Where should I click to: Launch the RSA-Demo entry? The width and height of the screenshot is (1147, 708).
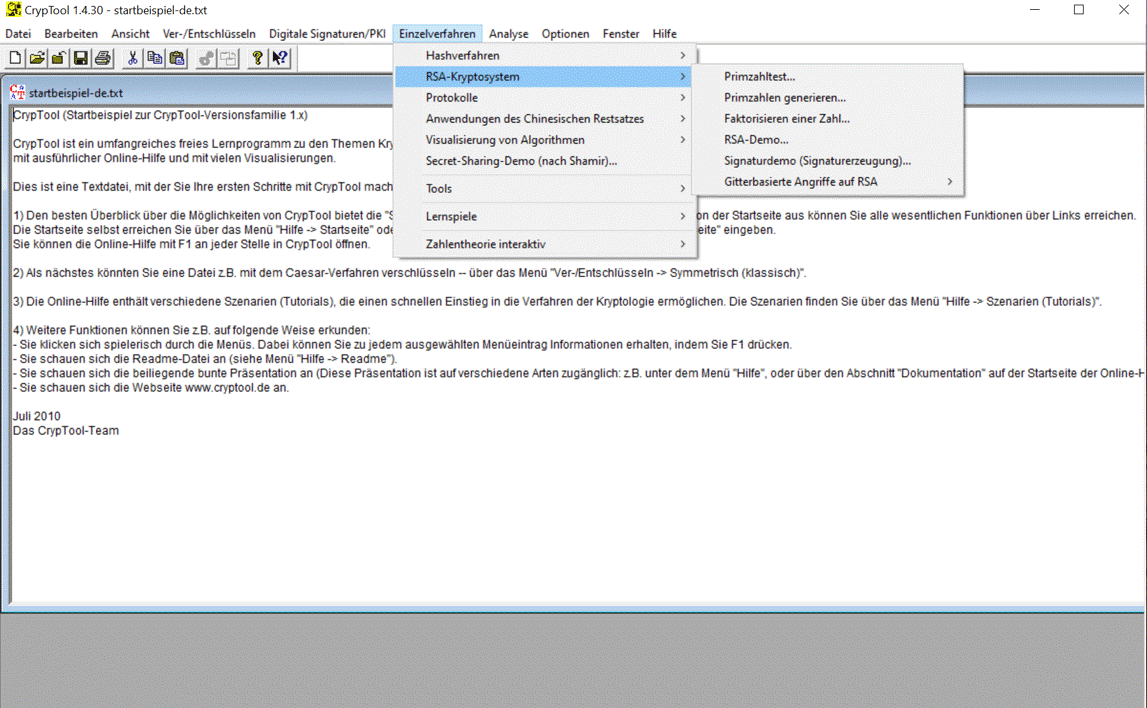(827, 140)
